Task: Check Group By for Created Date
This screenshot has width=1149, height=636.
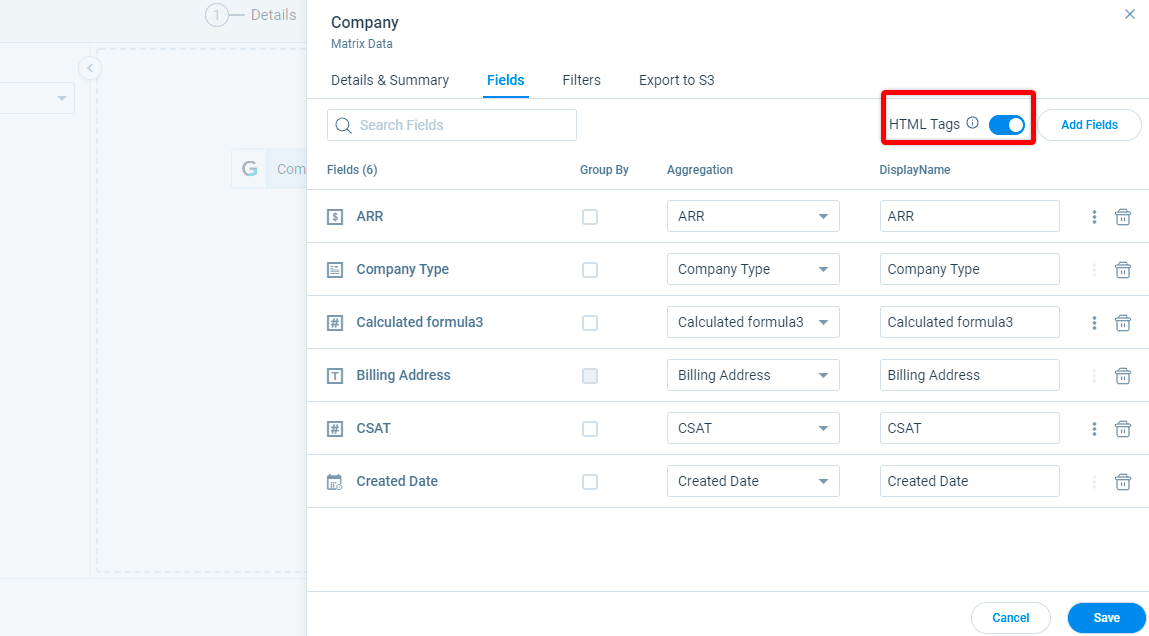Action: click(x=589, y=481)
